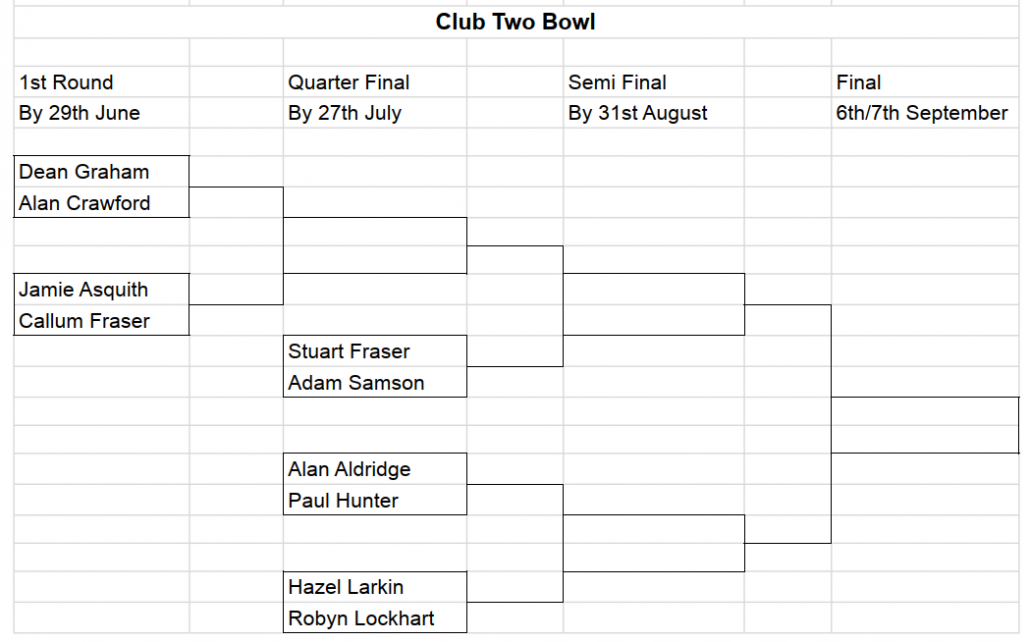
Task: Click the Hazel Larkin cell
Action: coord(374,587)
